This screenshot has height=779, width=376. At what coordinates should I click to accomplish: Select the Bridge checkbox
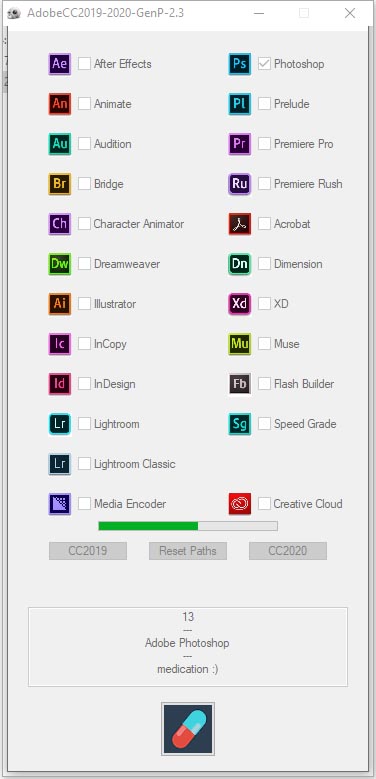click(x=84, y=183)
